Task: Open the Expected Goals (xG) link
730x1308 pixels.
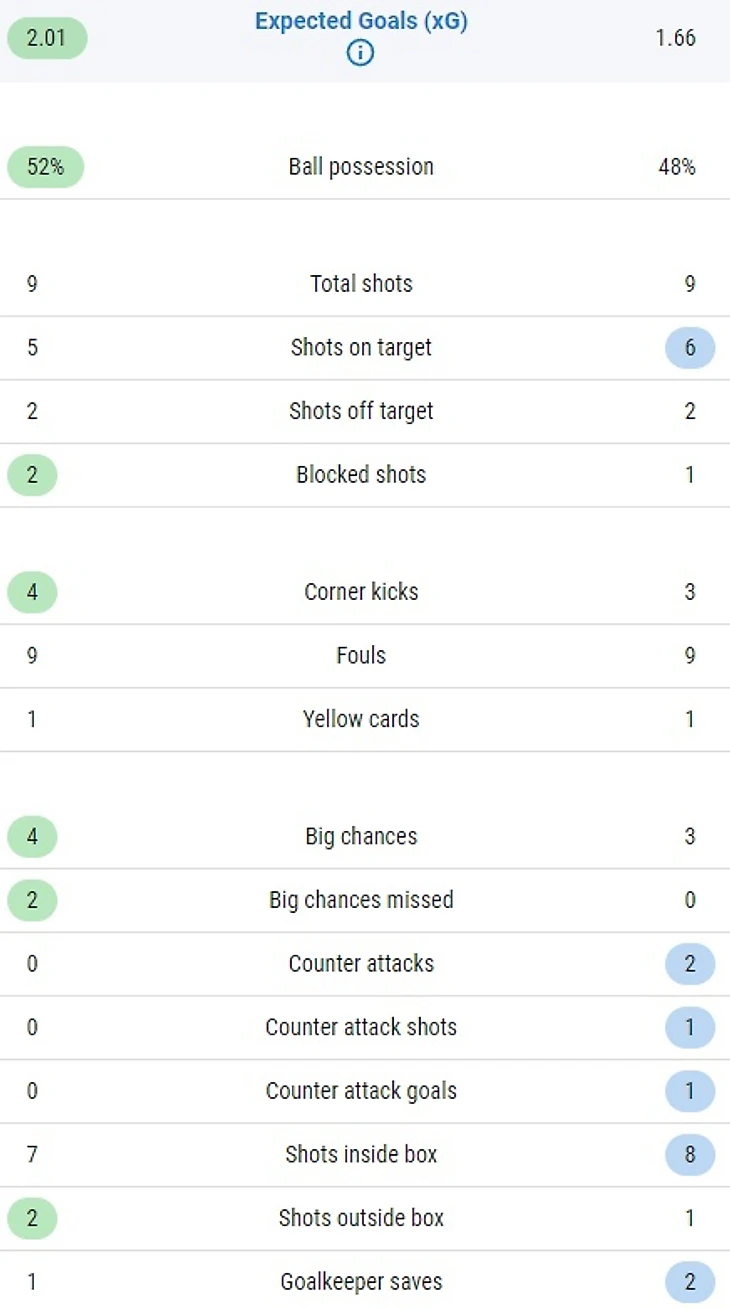Action: (361, 22)
